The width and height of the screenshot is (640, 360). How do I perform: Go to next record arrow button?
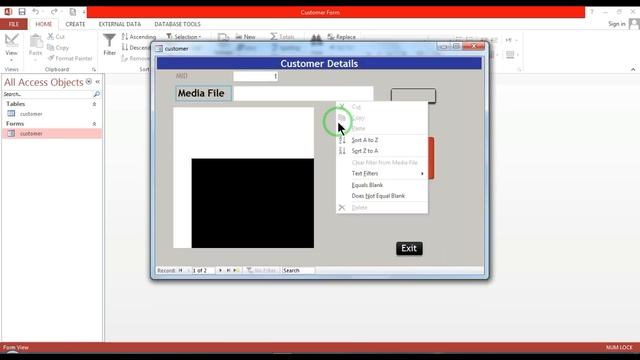[220, 270]
